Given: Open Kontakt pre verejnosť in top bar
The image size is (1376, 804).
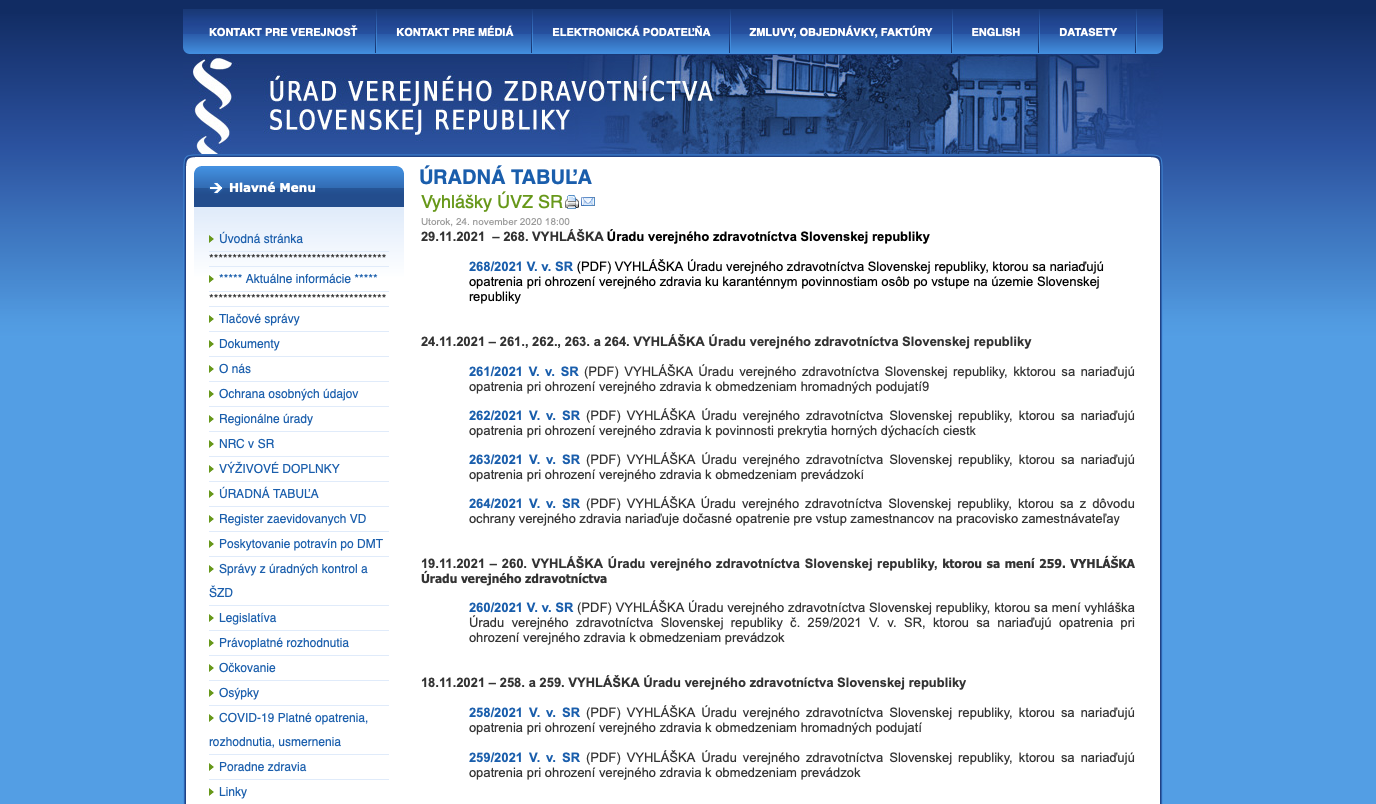Looking at the screenshot, I should (283, 32).
